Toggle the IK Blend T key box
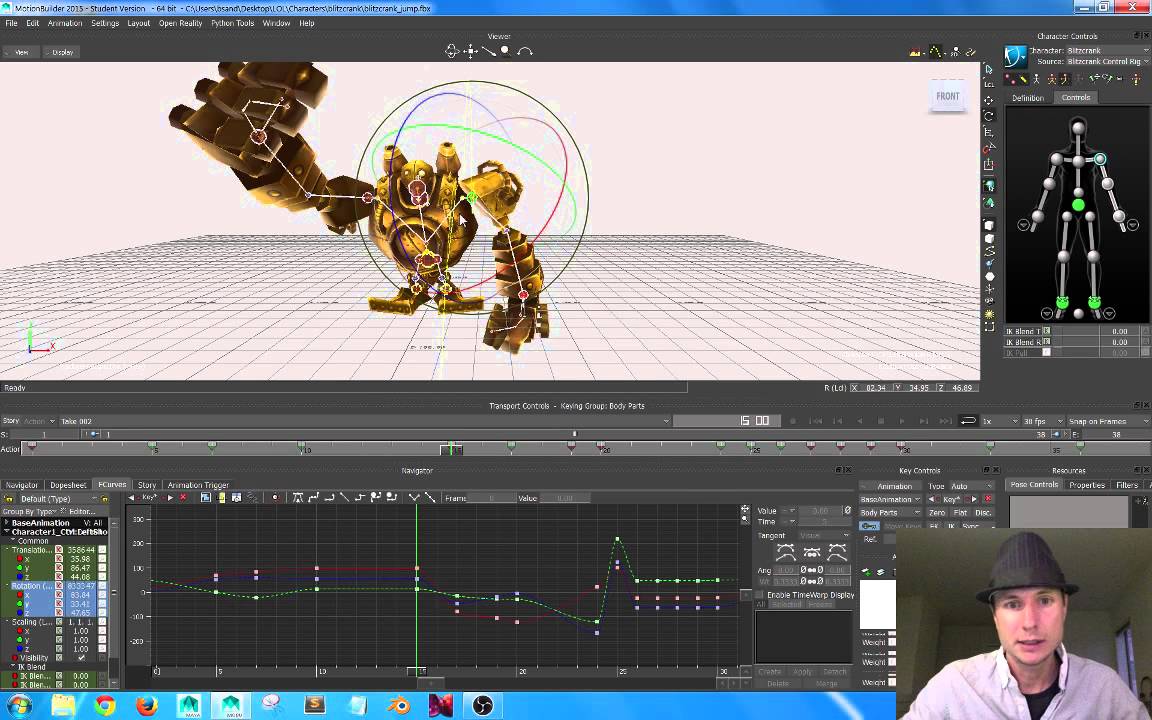 [1046, 331]
